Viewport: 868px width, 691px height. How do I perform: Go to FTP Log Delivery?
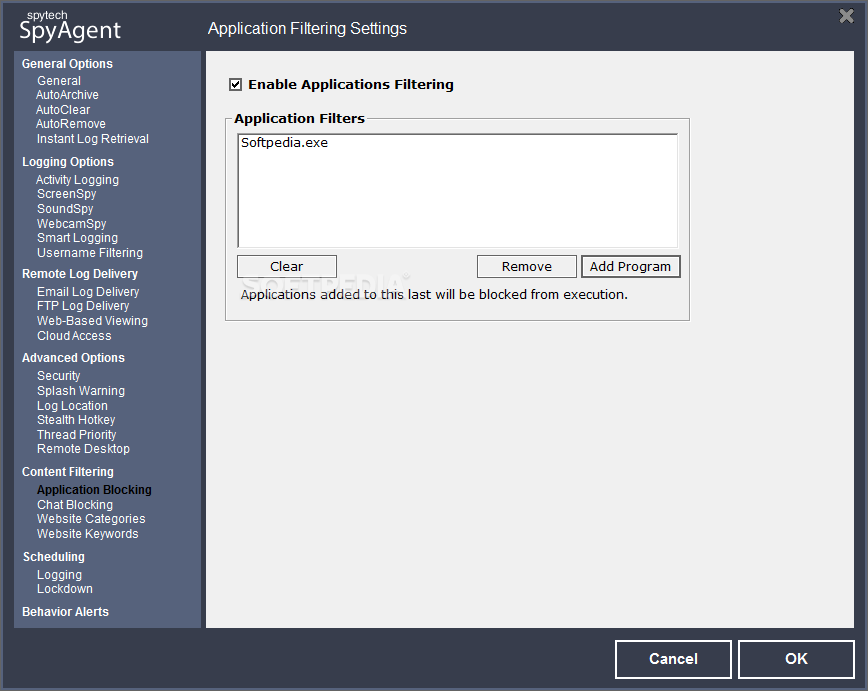pyautogui.click(x=83, y=306)
